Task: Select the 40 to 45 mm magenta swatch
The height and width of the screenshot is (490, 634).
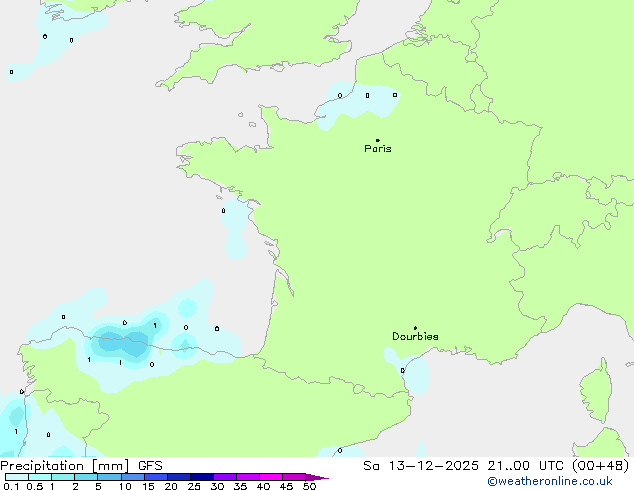Action: tap(271, 477)
